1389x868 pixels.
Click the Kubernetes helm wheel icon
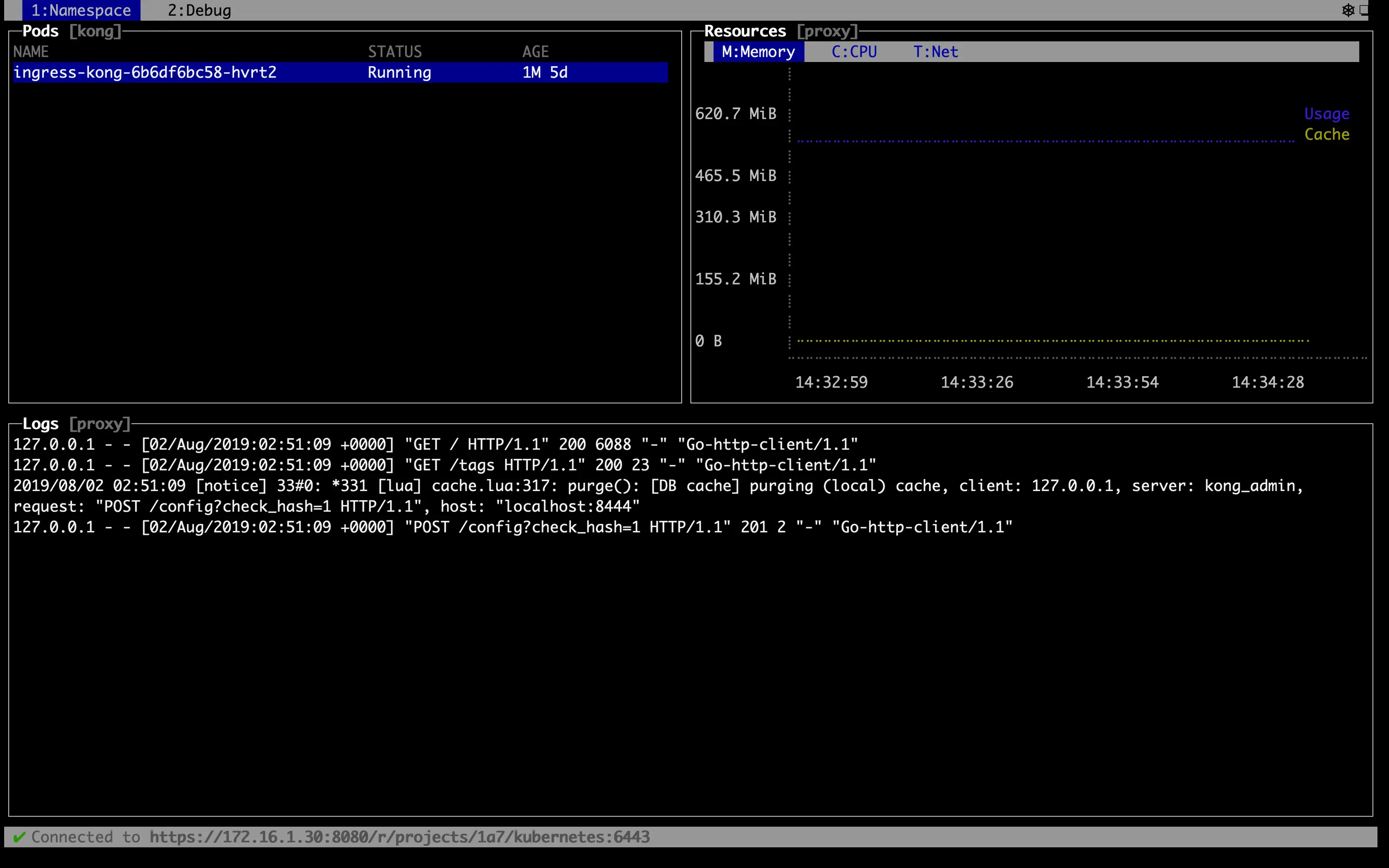coord(1348,10)
